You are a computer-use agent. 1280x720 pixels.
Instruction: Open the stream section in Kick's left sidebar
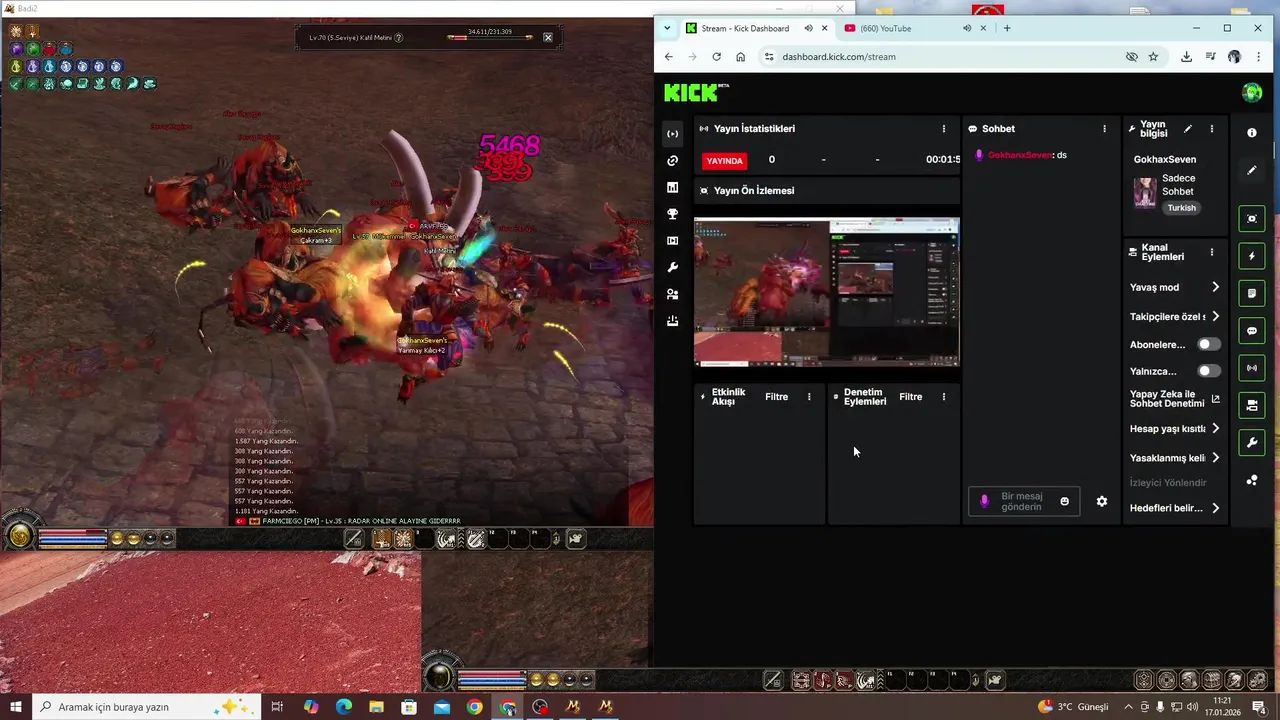click(x=673, y=134)
